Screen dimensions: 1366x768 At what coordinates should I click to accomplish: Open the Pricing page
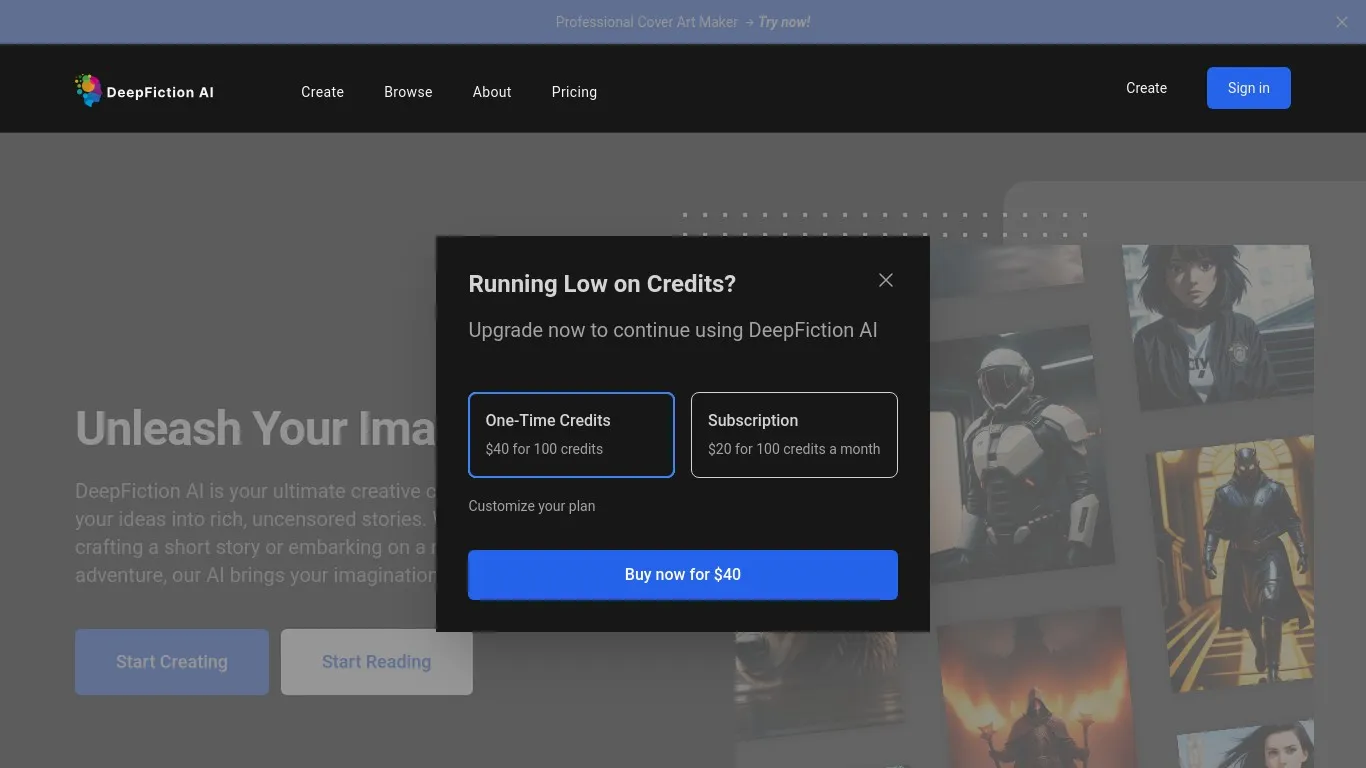point(574,92)
